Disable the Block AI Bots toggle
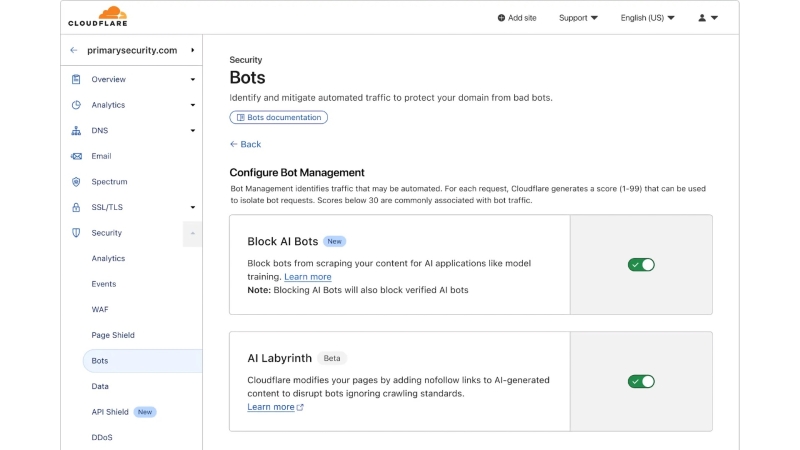This screenshot has width=800, height=450. [x=641, y=264]
